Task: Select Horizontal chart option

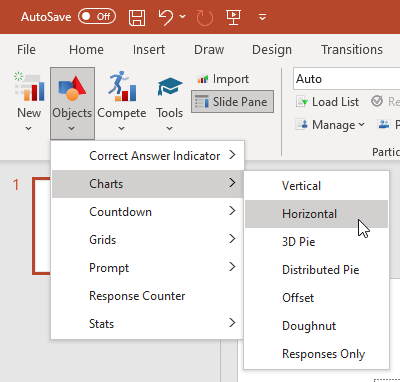Action: [316, 214]
